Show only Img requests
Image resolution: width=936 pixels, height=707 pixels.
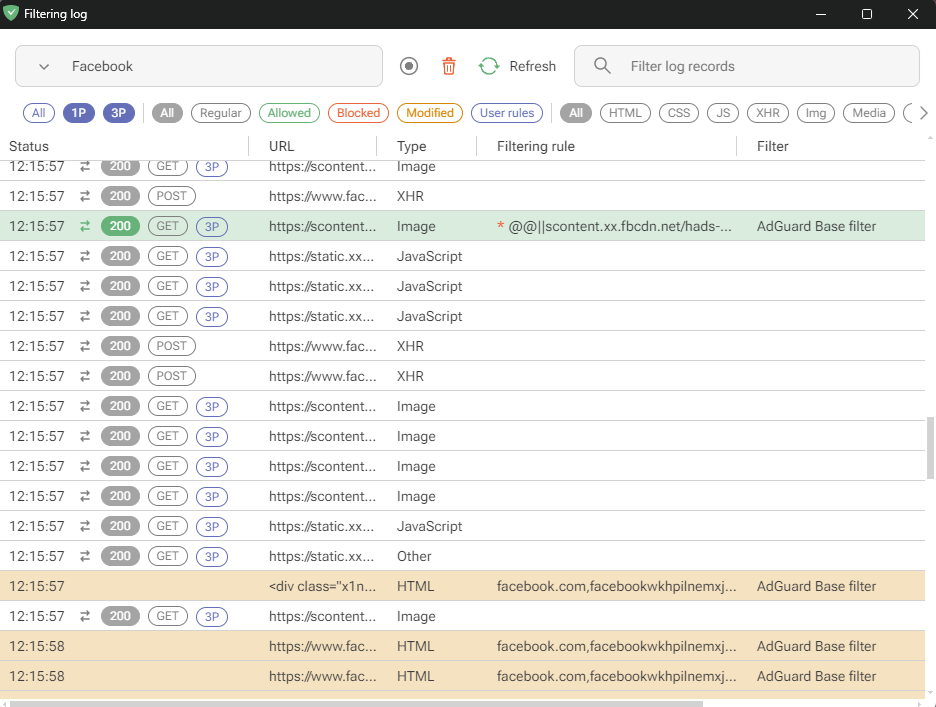pos(816,113)
